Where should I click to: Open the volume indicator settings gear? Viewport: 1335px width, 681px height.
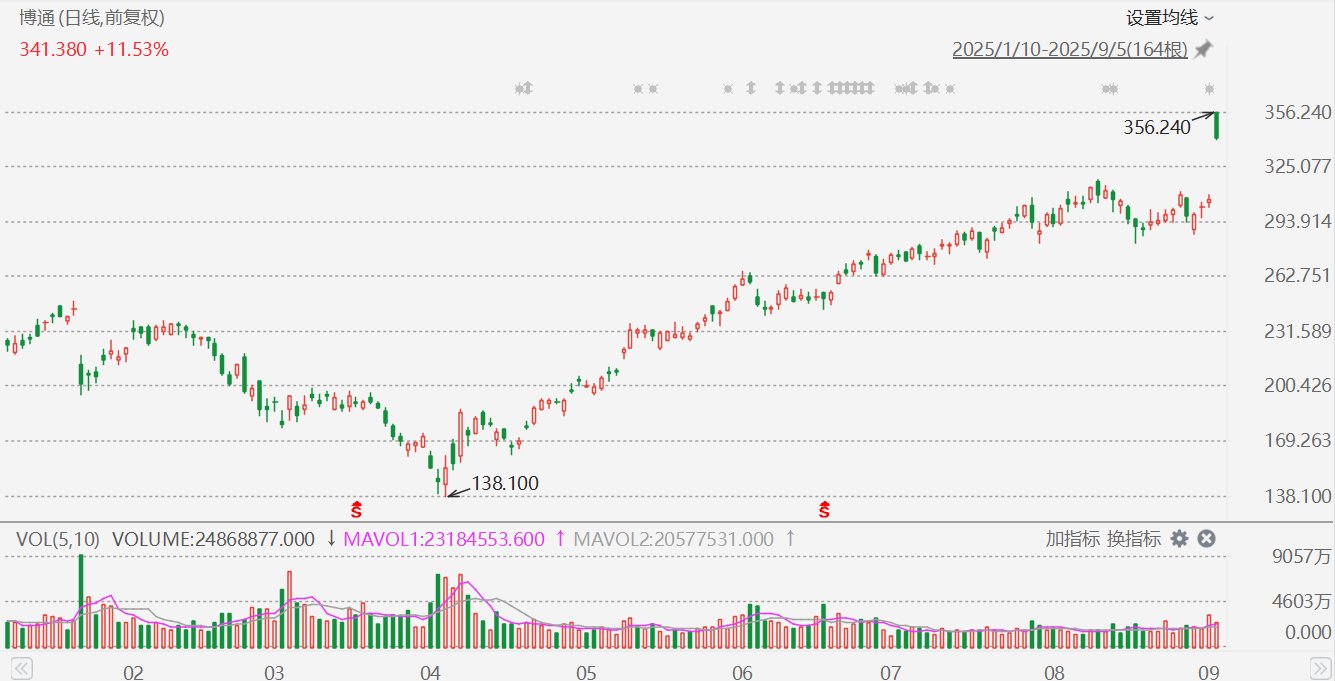tap(1179, 539)
